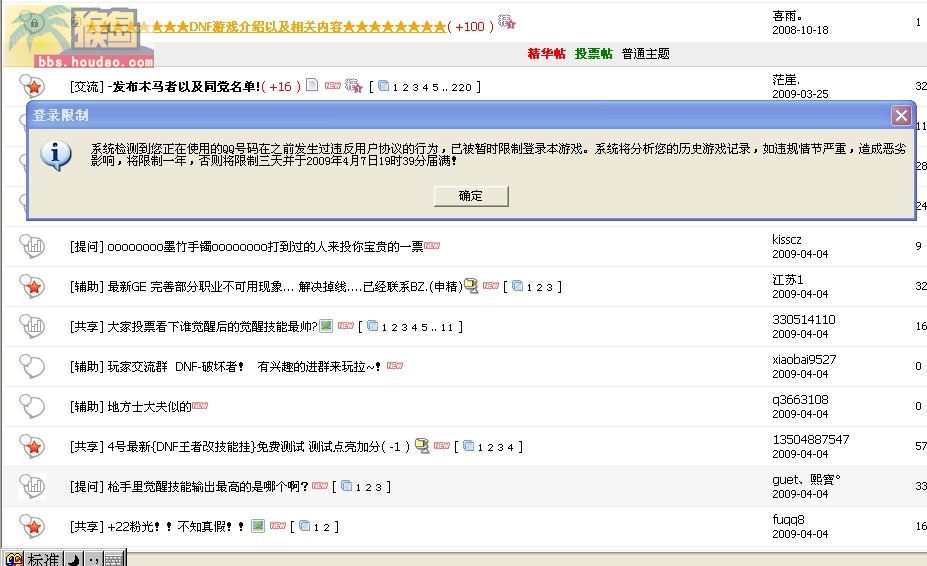The height and width of the screenshot is (566, 927).
Task: Open author fuqq8 profile
Action: point(788,520)
